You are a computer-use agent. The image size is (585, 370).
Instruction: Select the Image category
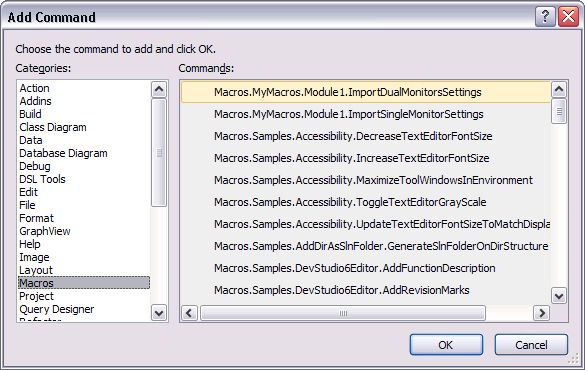point(84,257)
